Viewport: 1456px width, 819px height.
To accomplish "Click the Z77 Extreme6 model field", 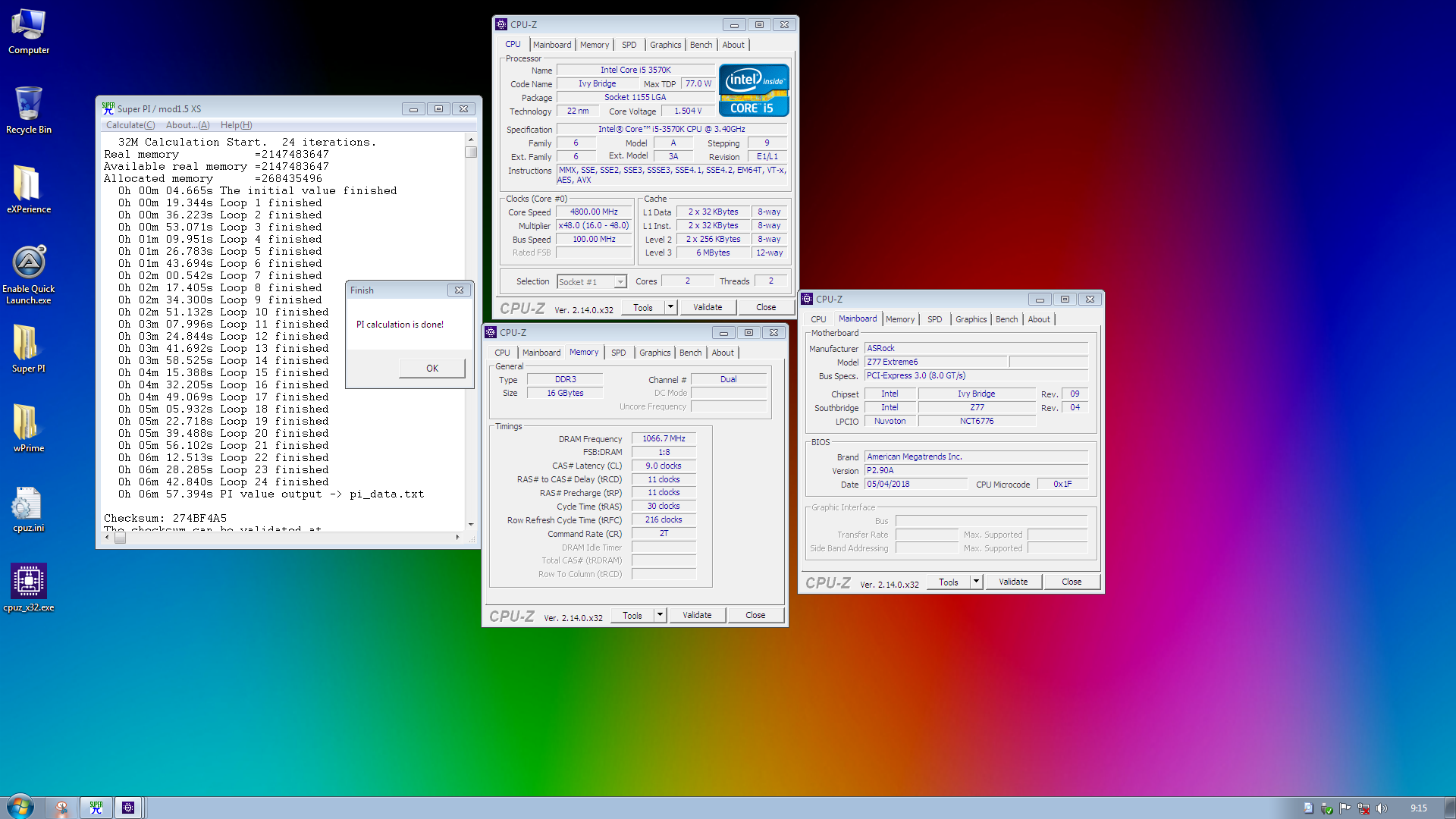I will click(x=935, y=362).
